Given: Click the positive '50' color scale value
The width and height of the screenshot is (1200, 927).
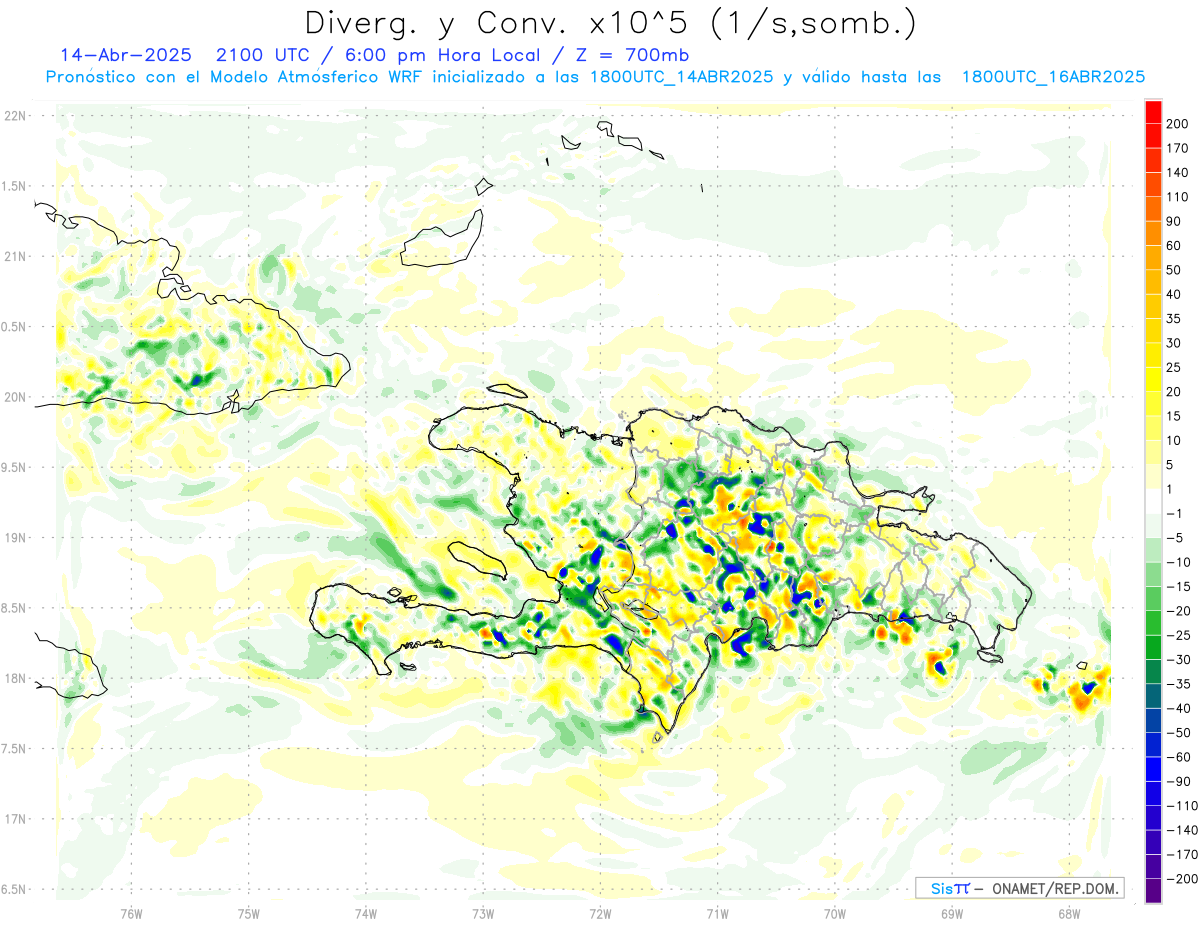Looking at the screenshot, I should click(1174, 270).
